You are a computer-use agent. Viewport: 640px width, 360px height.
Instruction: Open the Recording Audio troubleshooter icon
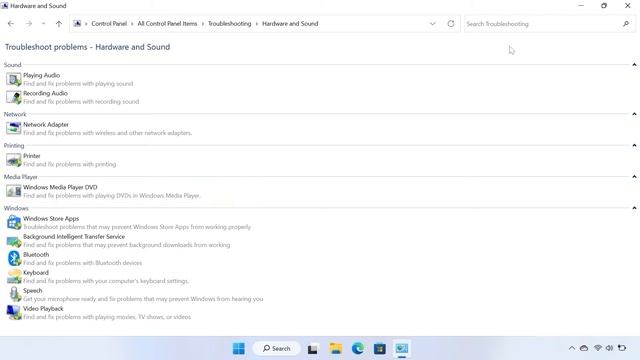[x=13, y=97]
